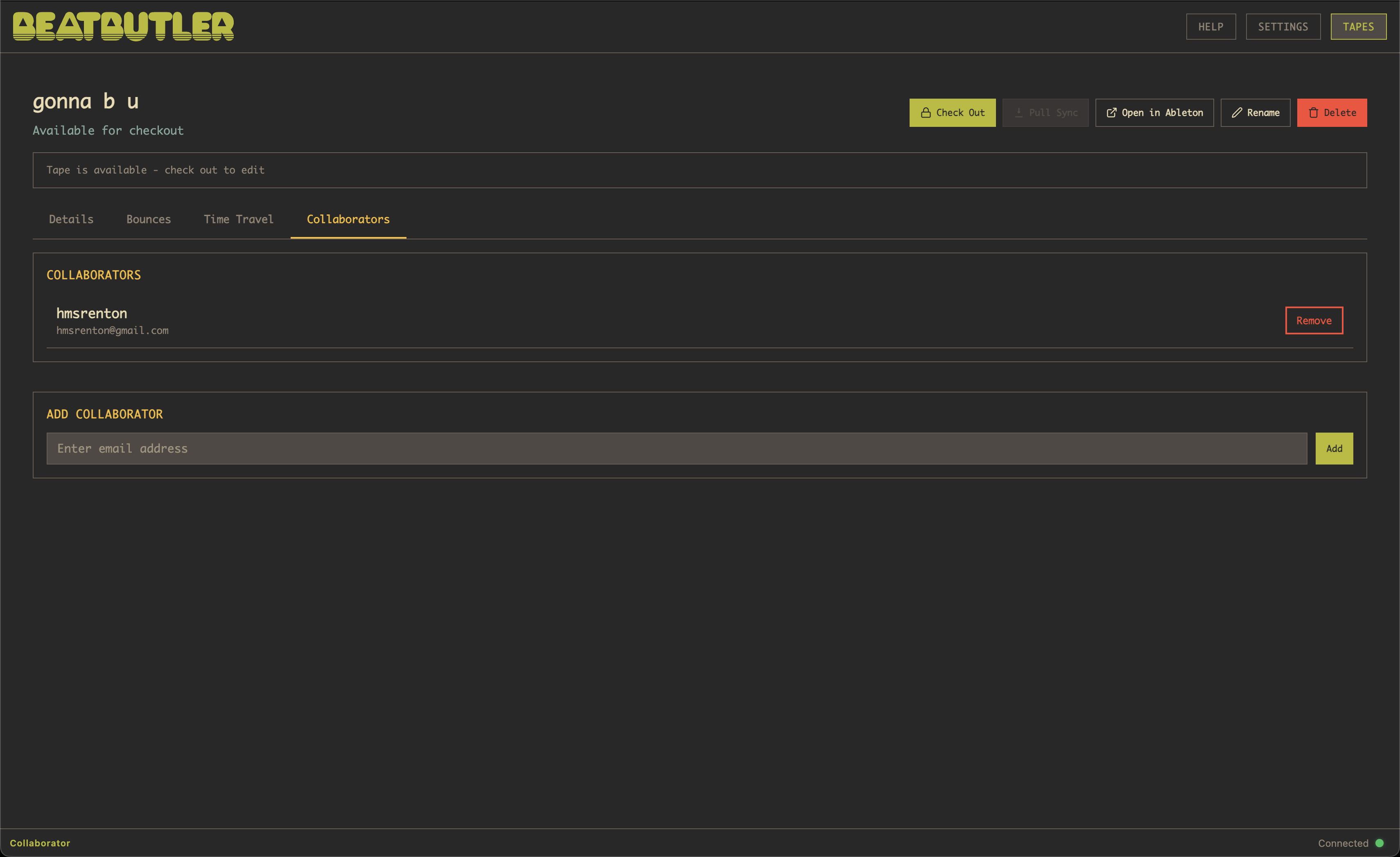
Task: Go to the Tapes view
Action: click(1358, 27)
